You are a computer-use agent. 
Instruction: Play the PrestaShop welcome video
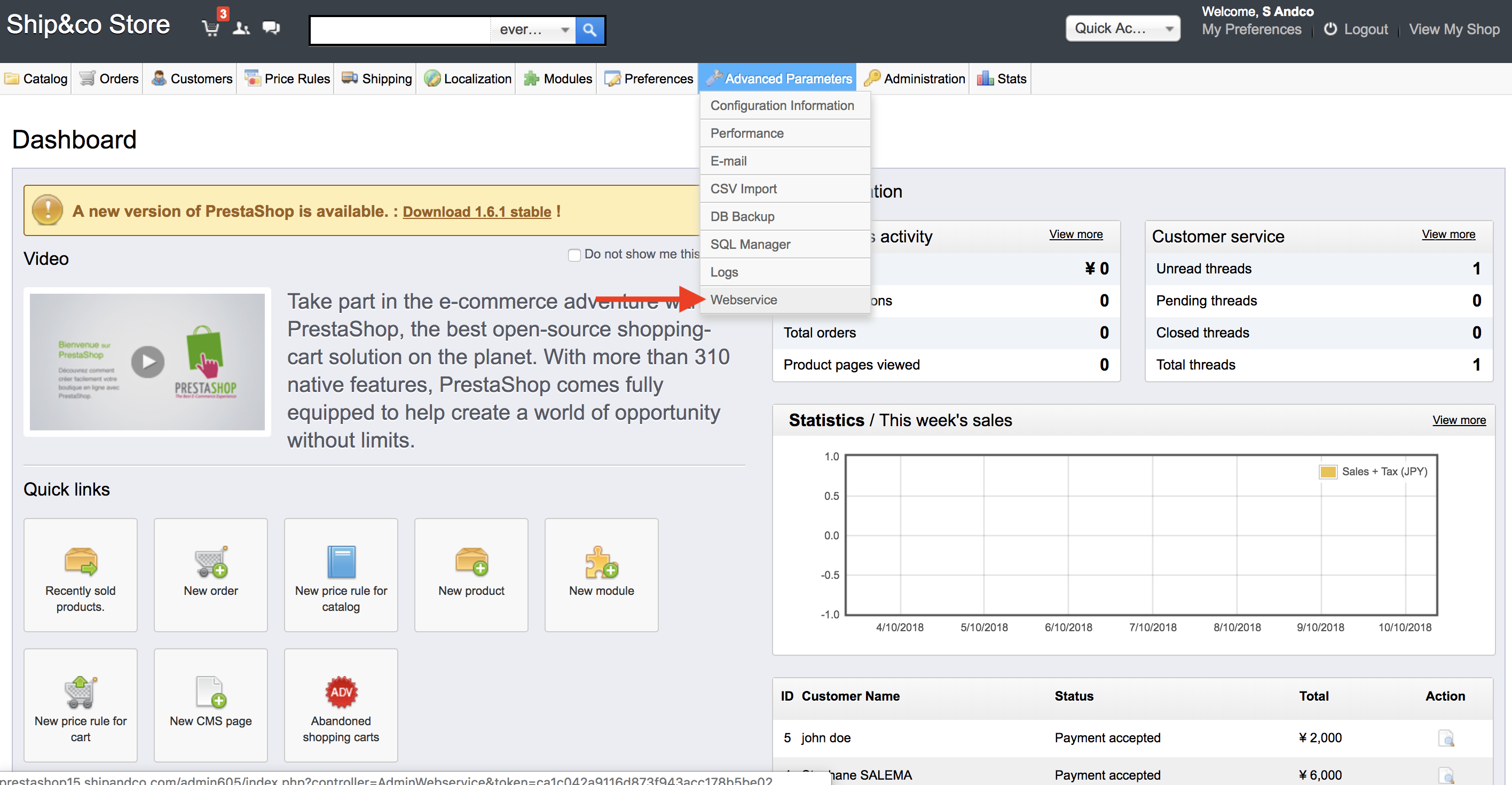(x=147, y=362)
